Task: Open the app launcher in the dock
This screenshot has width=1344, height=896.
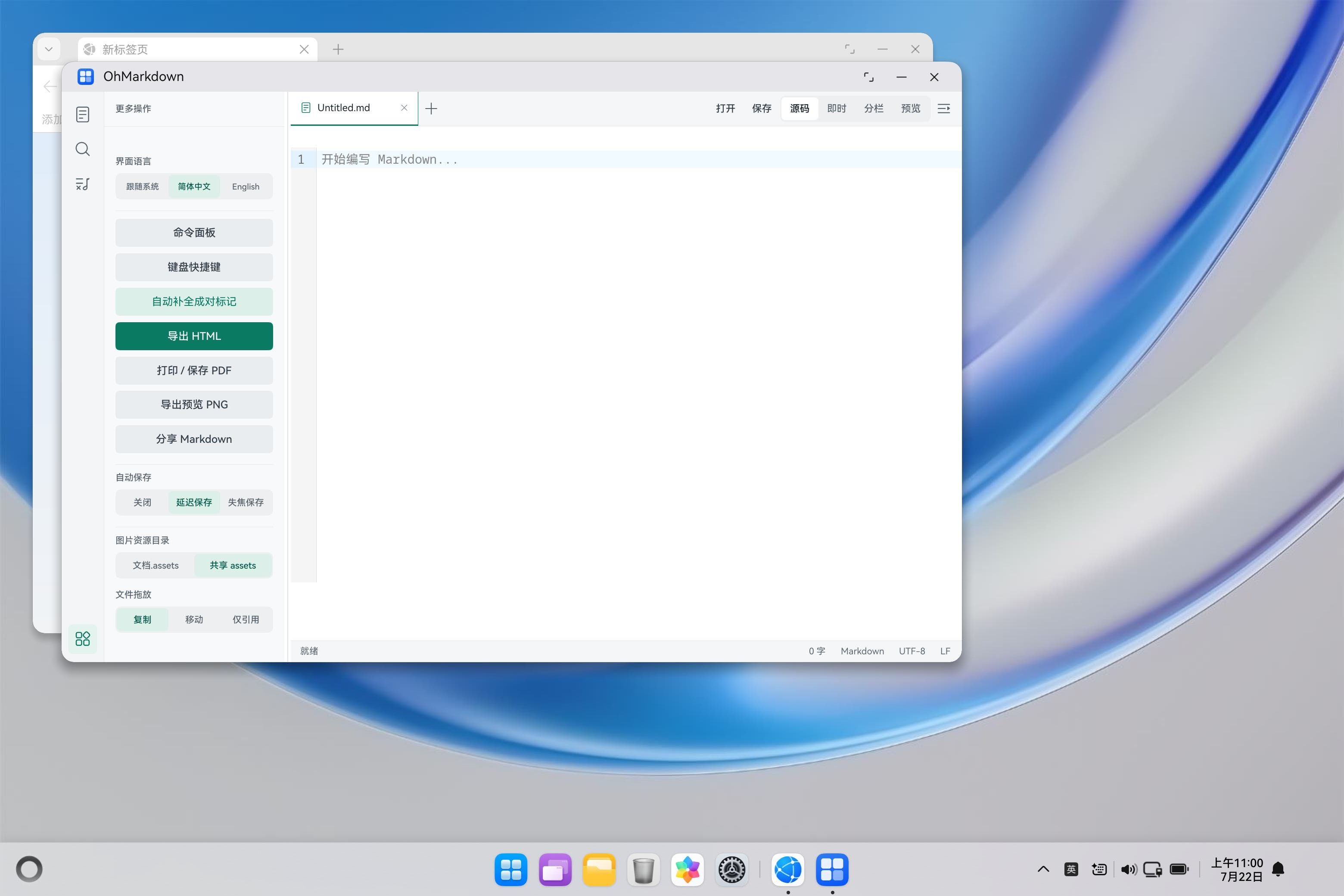Action: tap(511, 869)
